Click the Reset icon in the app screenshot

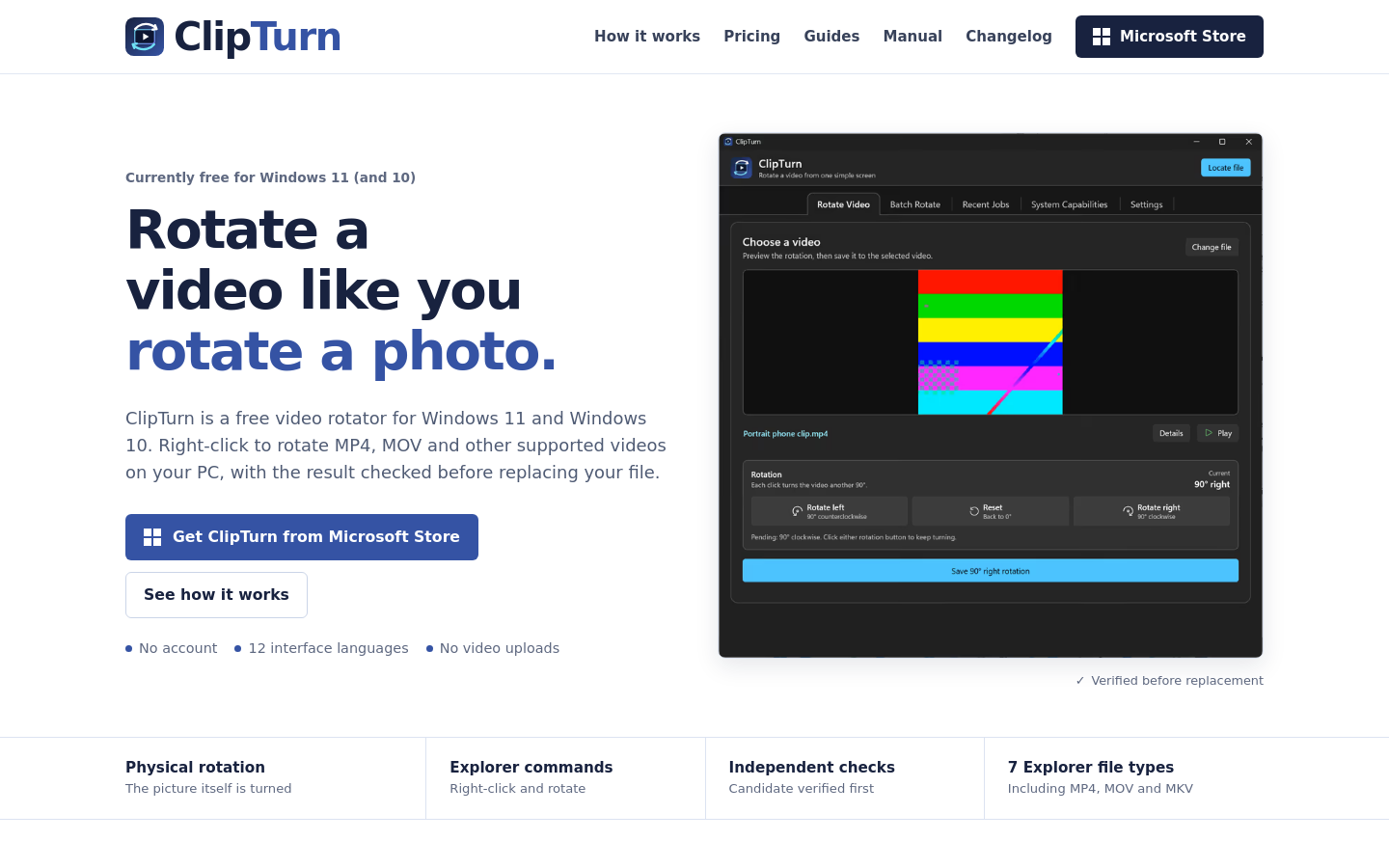[x=974, y=511]
